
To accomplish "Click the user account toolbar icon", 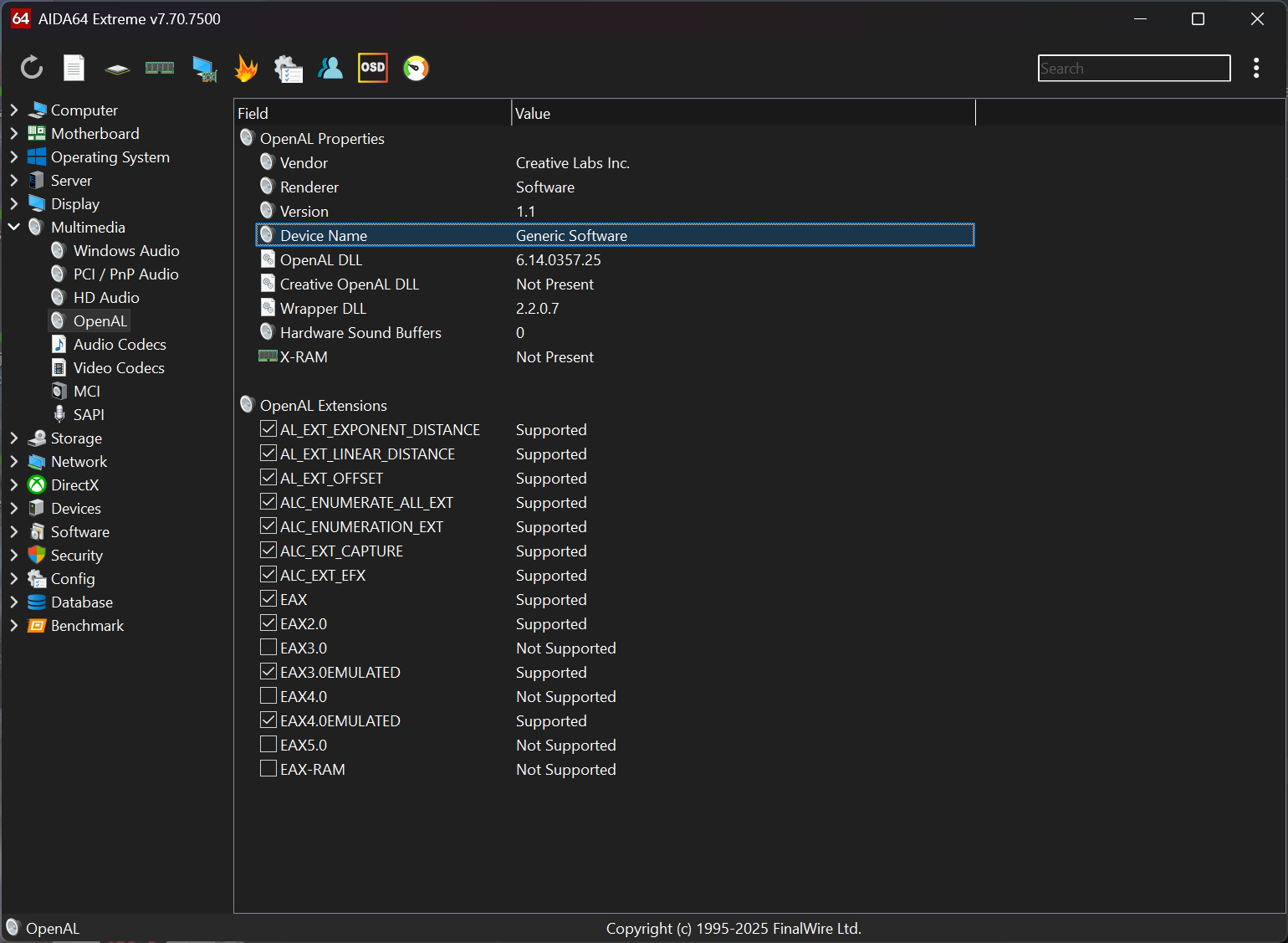I will coord(330,68).
